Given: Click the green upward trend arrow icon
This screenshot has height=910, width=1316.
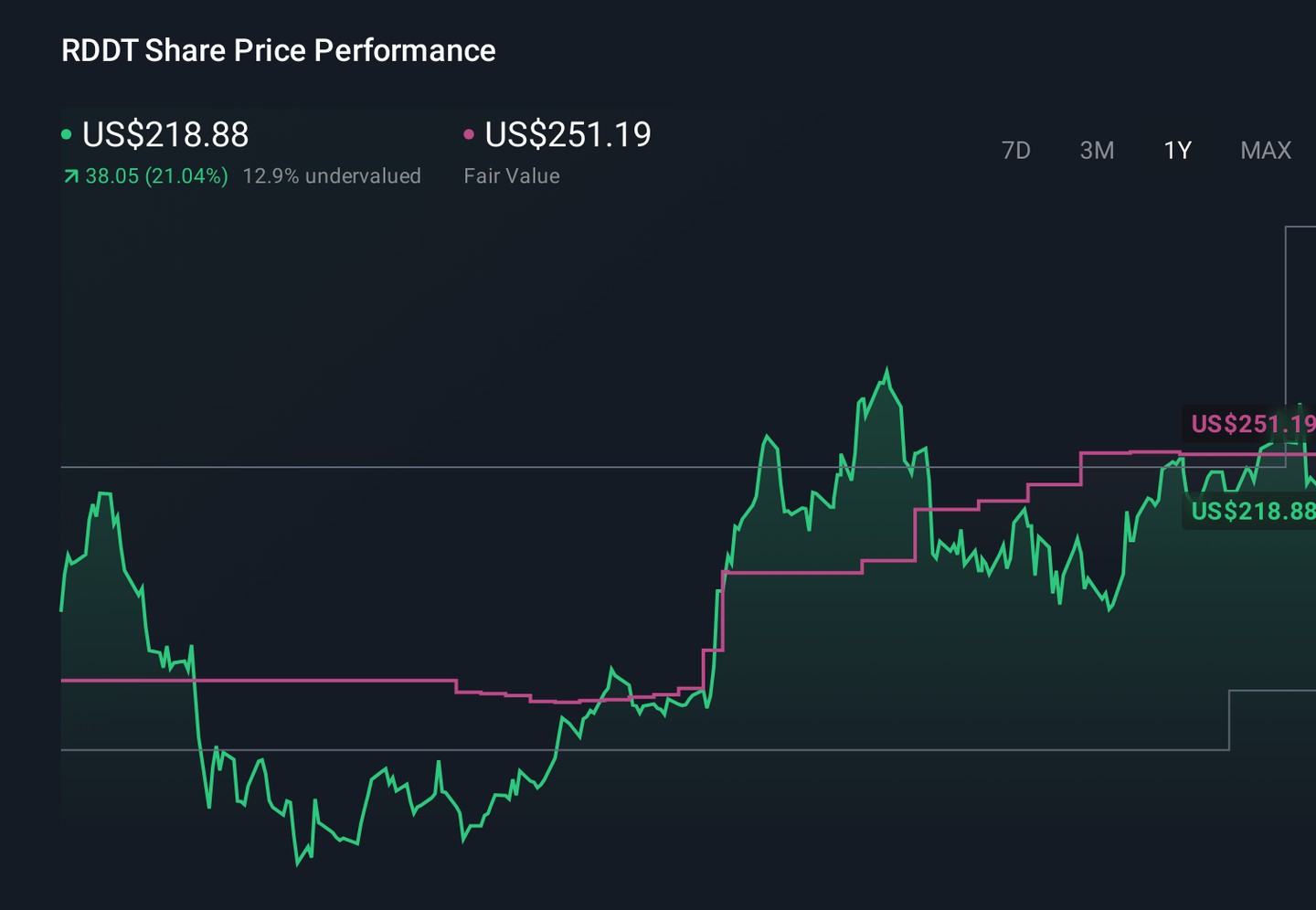Looking at the screenshot, I should (70, 176).
